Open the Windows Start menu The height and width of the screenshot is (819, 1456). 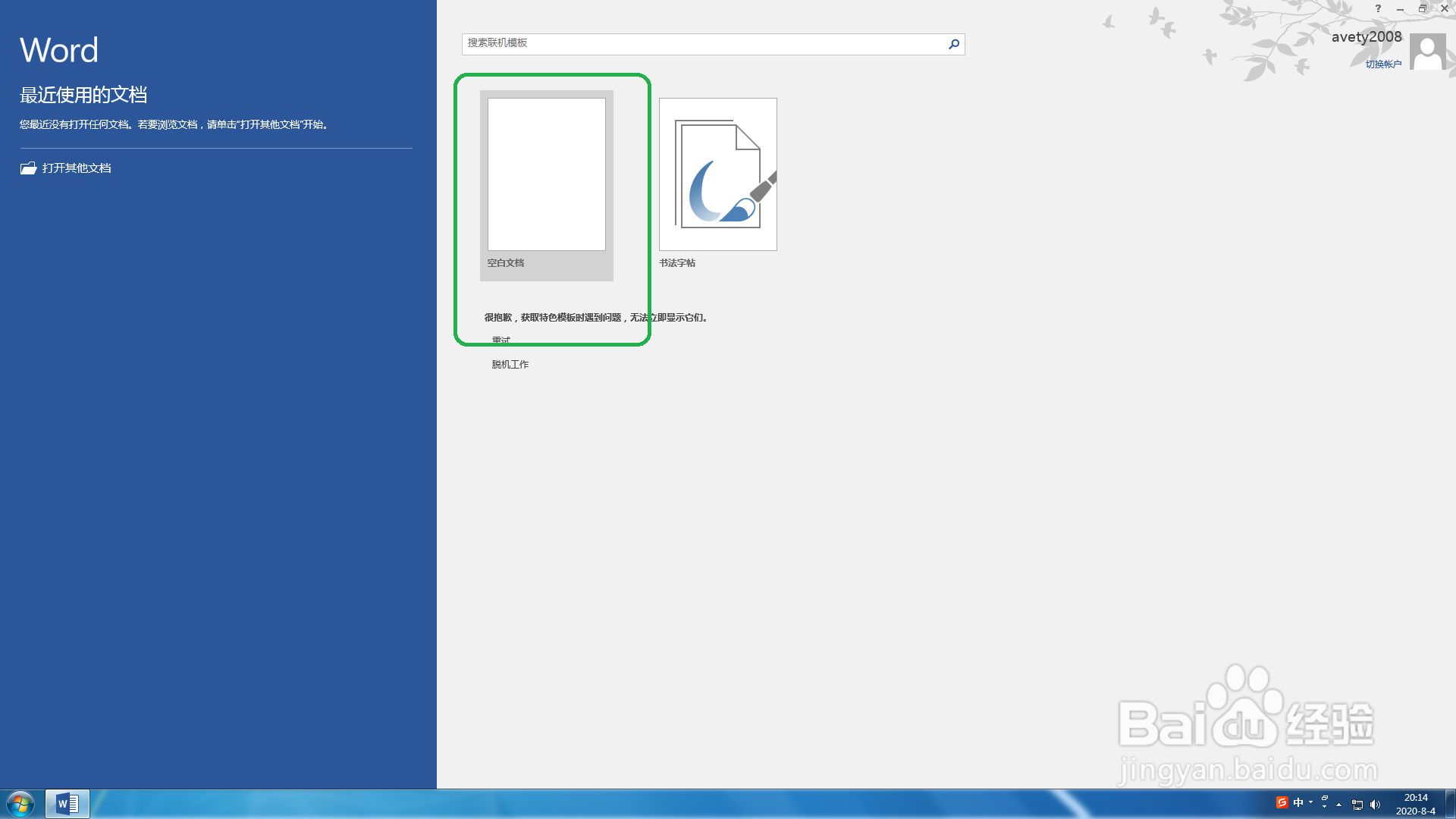pos(20,804)
